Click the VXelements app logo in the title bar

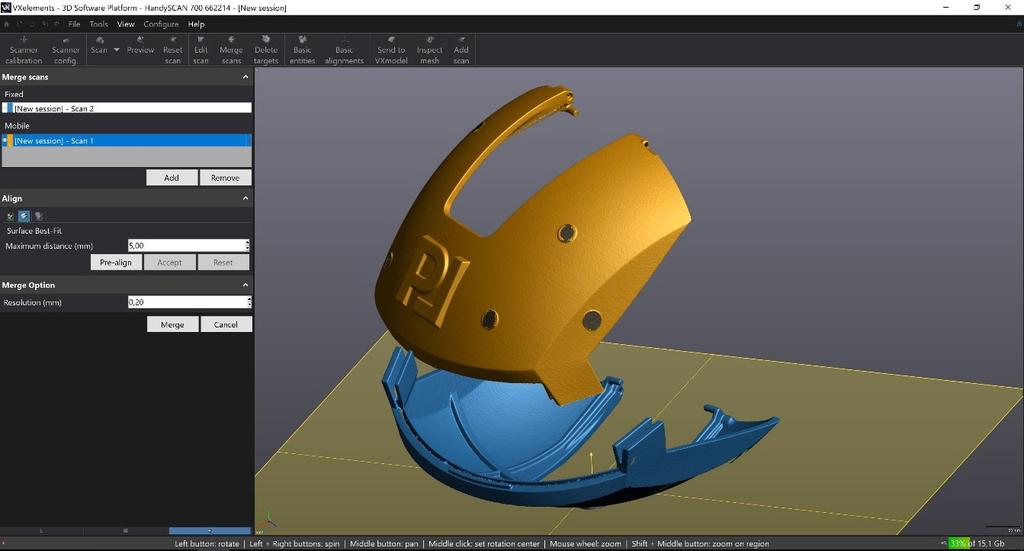pos(6,8)
